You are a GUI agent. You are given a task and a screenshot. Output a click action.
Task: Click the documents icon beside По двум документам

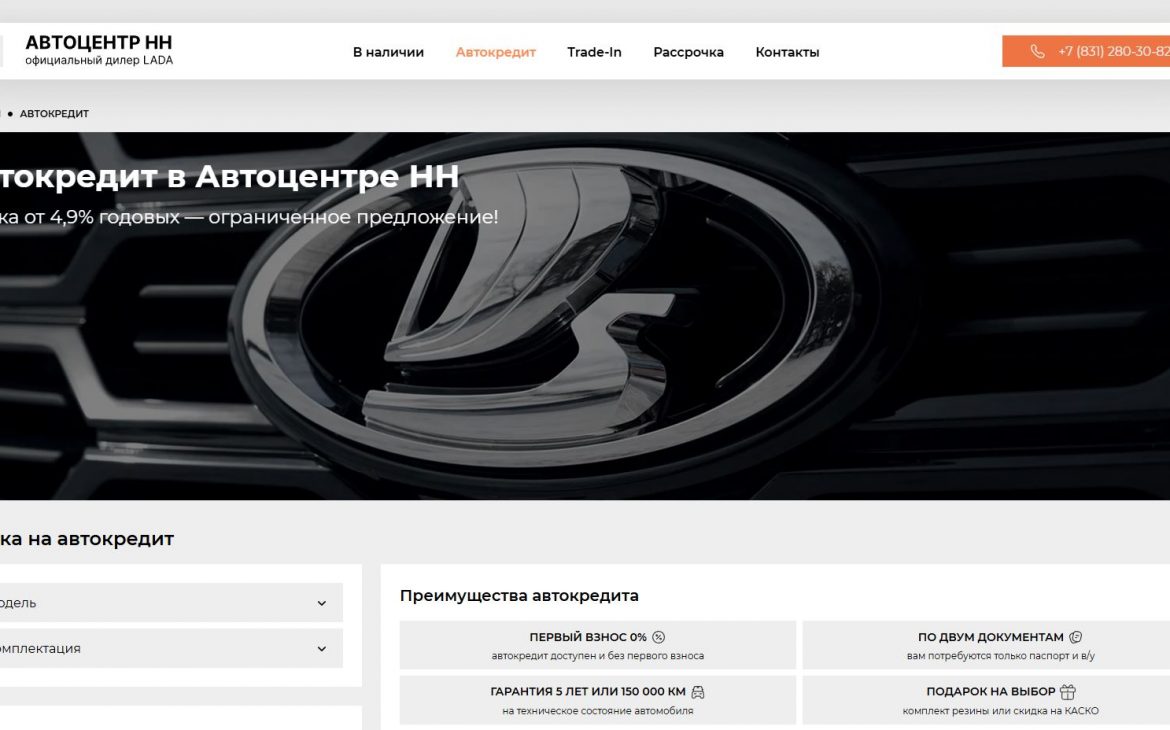[x=1076, y=637]
